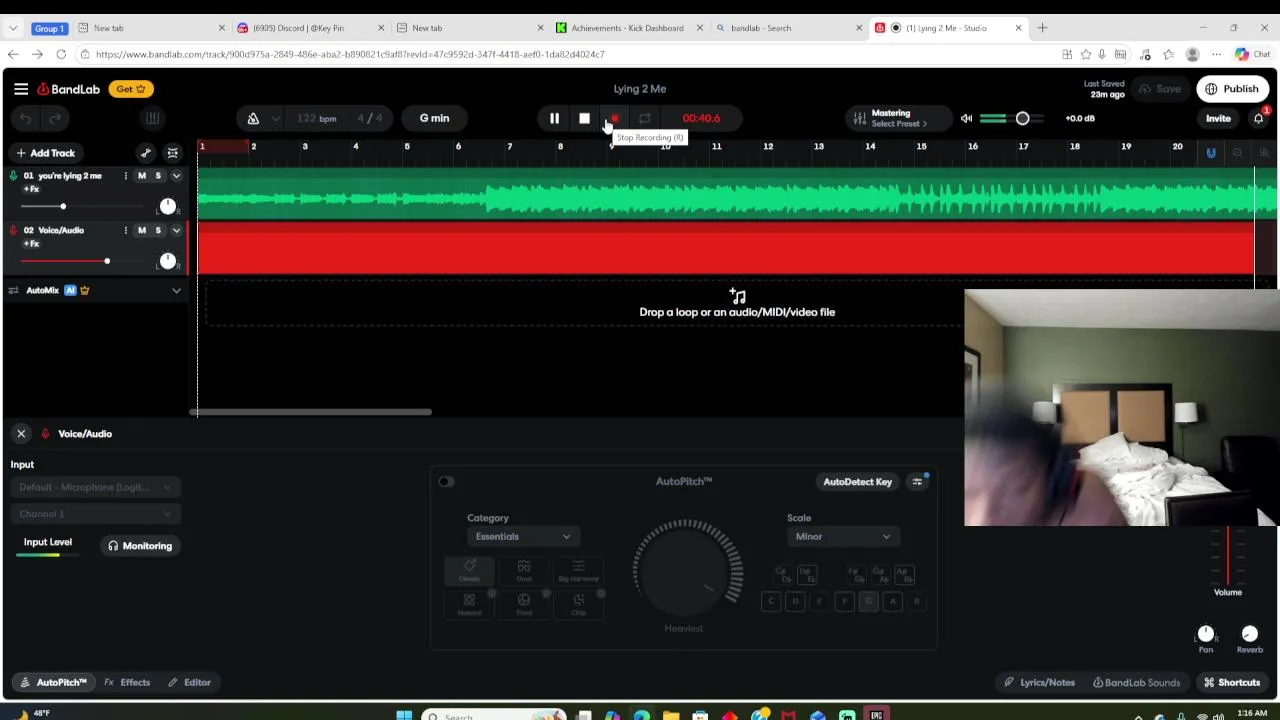Open keyboard Shortcuts
The height and width of the screenshot is (720, 1280).
click(x=1232, y=683)
